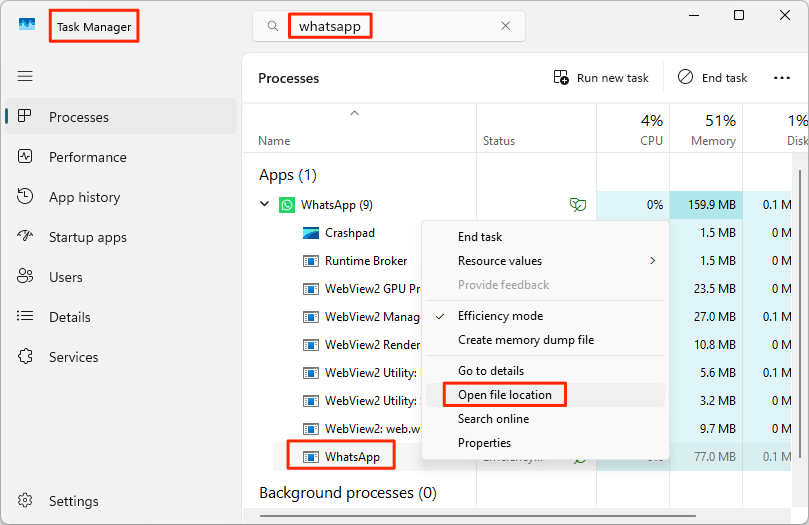Open the Performance page

coord(121,157)
